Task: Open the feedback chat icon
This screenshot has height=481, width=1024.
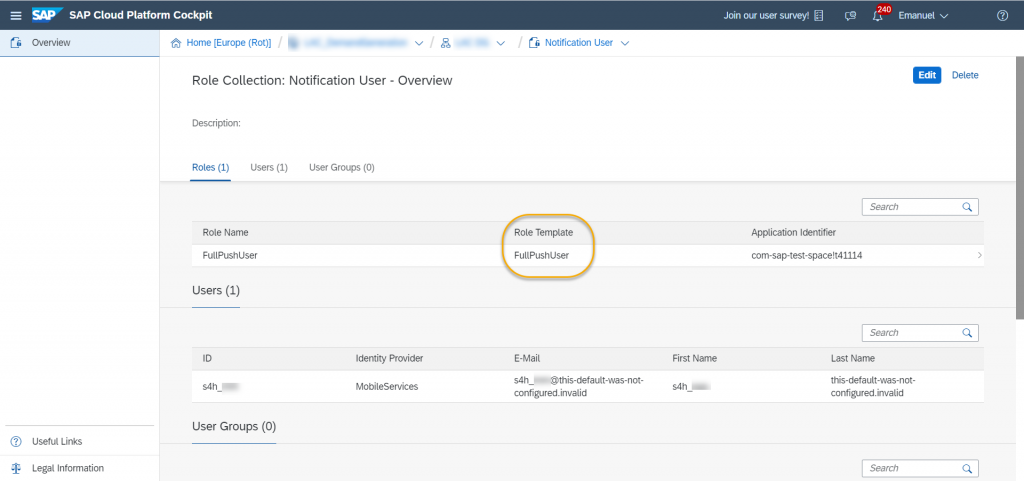Action: (850, 16)
